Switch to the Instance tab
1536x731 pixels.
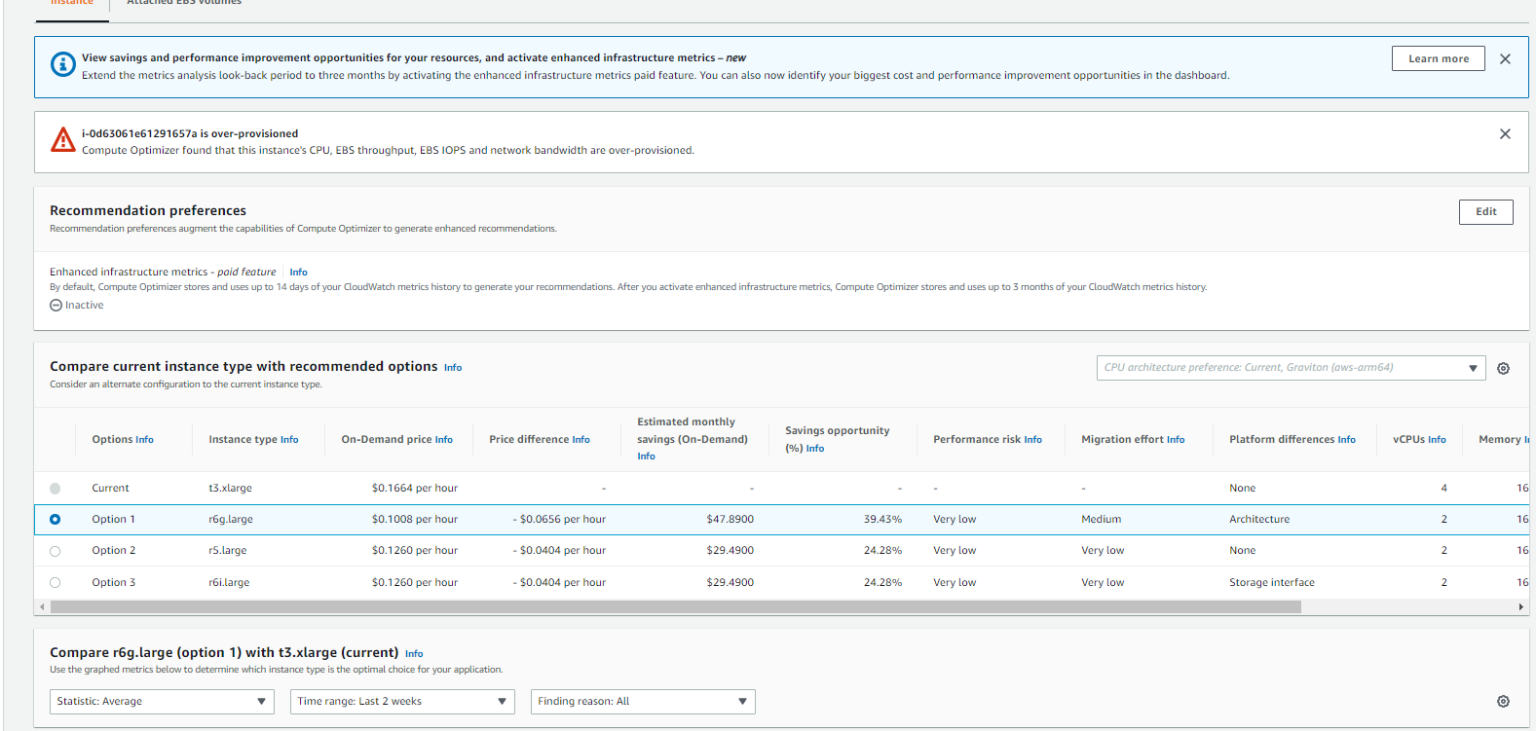pyautogui.click(x=71, y=3)
